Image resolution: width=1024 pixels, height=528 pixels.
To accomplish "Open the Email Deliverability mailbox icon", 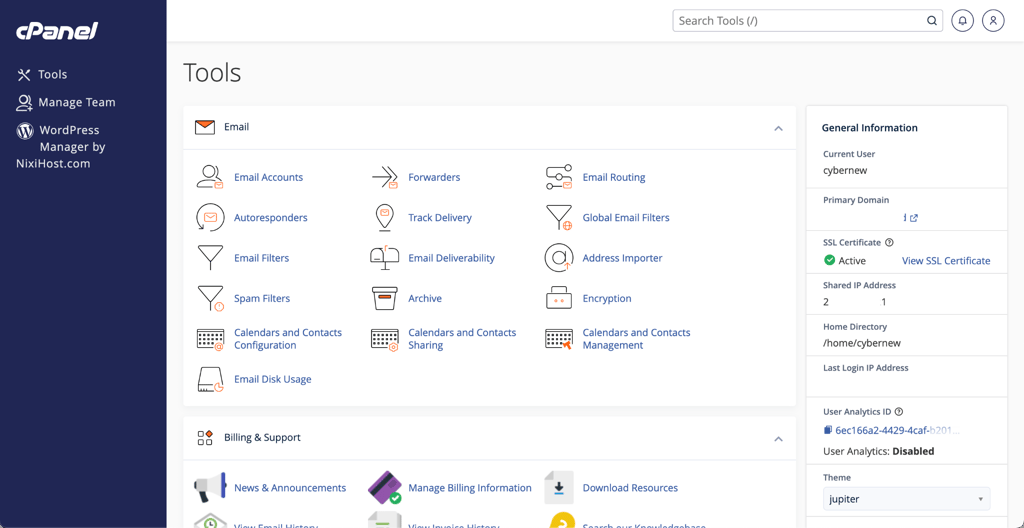I will [385, 258].
